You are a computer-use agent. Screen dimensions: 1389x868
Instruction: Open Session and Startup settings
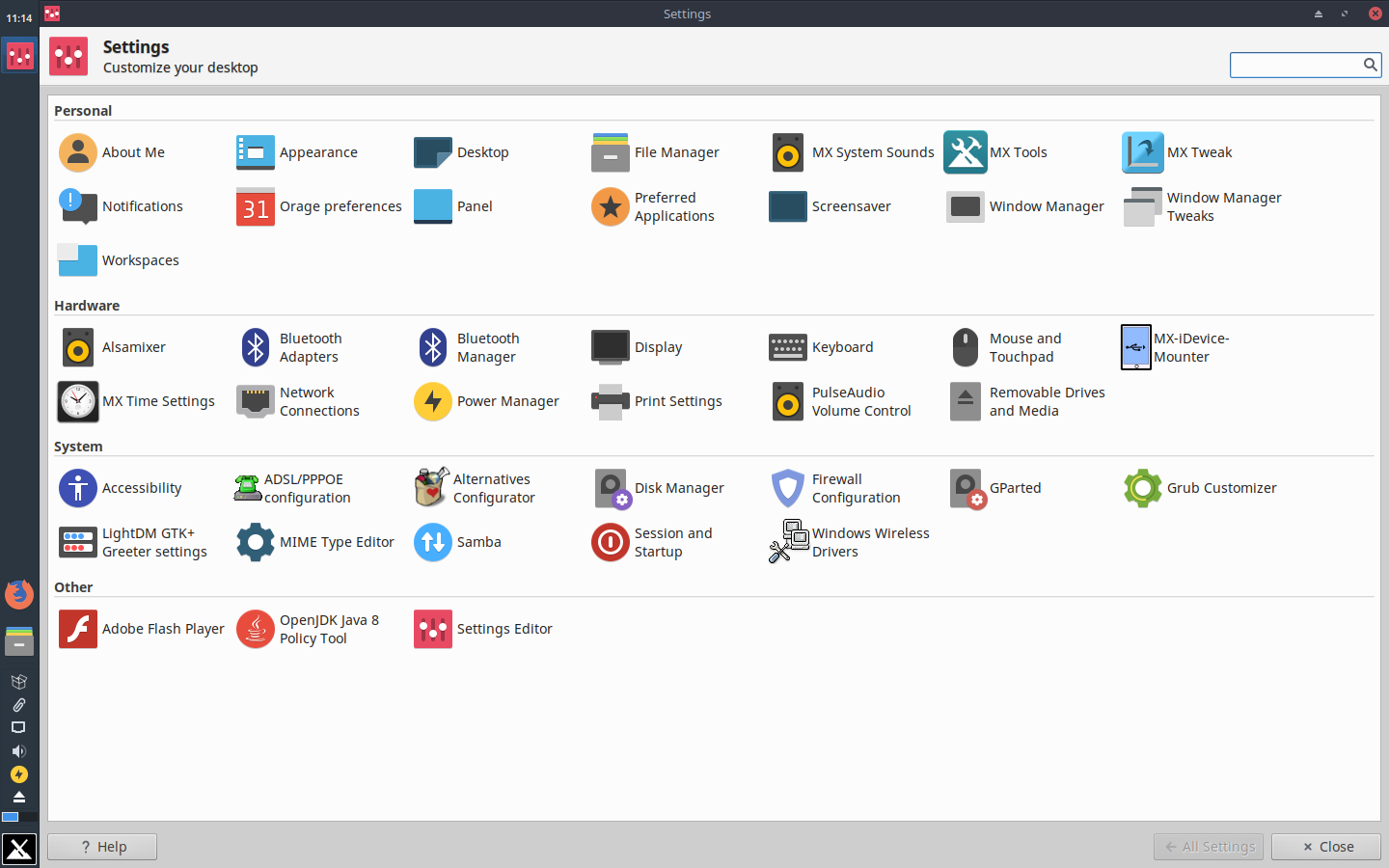pyautogui.click(x=611, y=542)
